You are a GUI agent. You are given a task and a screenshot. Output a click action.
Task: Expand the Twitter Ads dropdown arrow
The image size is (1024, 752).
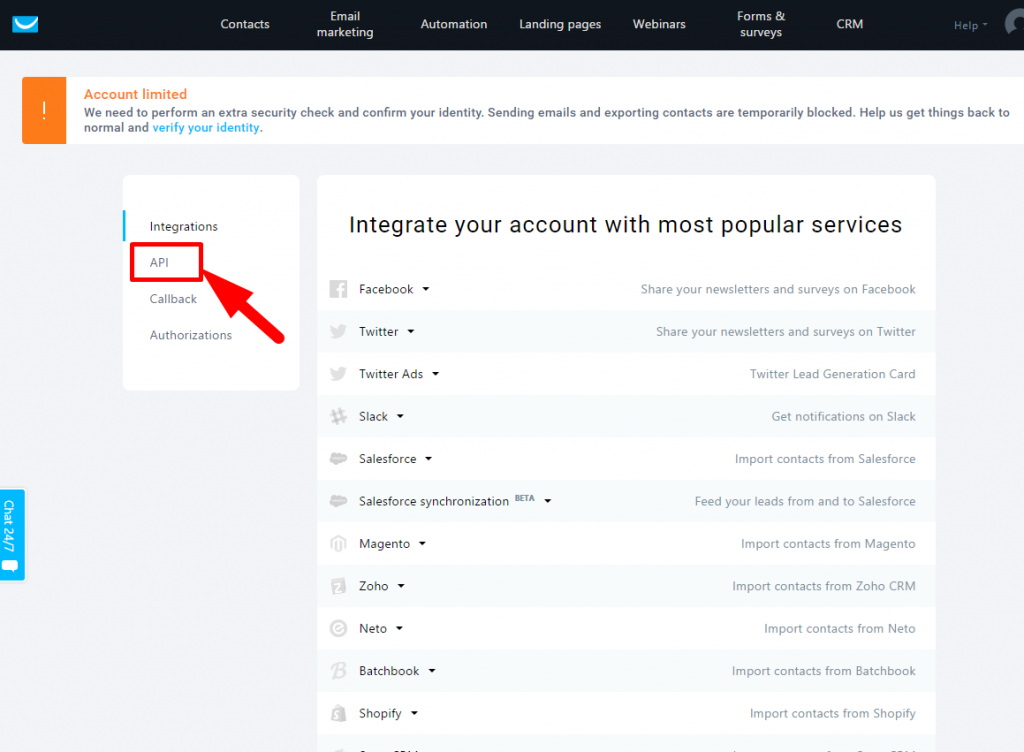[x=436, y=374]
